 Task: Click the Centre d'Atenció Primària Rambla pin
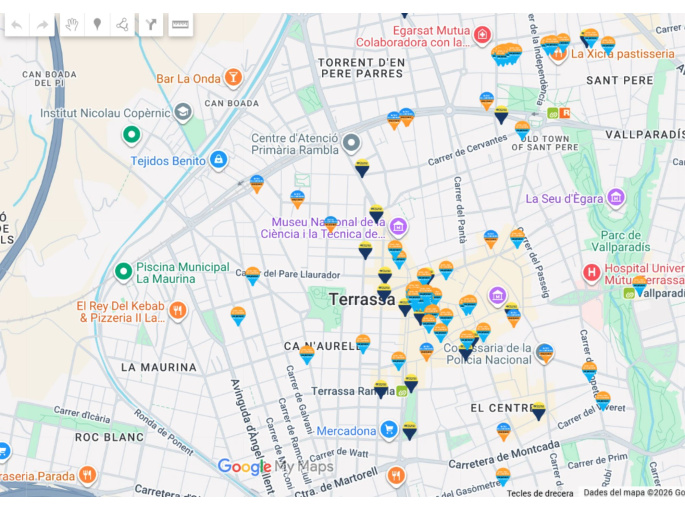click(x=351, y=143)
